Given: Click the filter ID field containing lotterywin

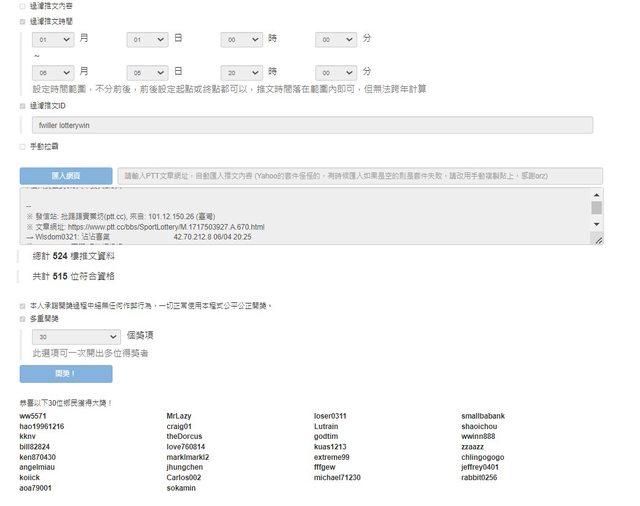Looking at the screenshot, I should [x=312, y=125].
